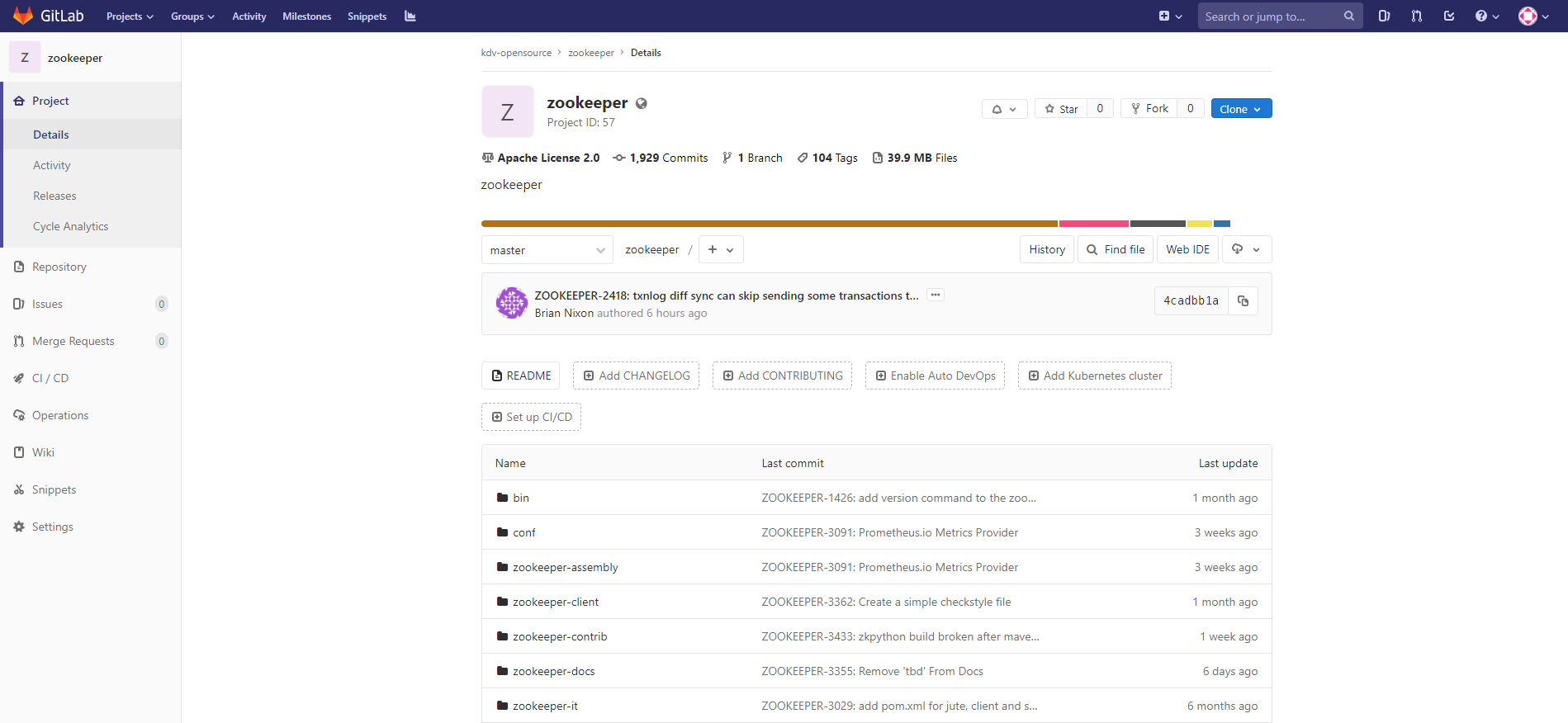Open the bin folder
This screenshot has width=1568, height=723.
point(521,498)
